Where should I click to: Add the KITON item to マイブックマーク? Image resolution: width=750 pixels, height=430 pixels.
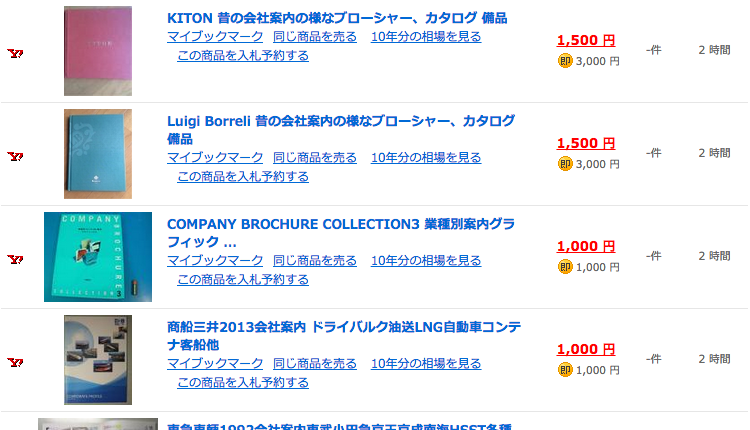point(215,37)
